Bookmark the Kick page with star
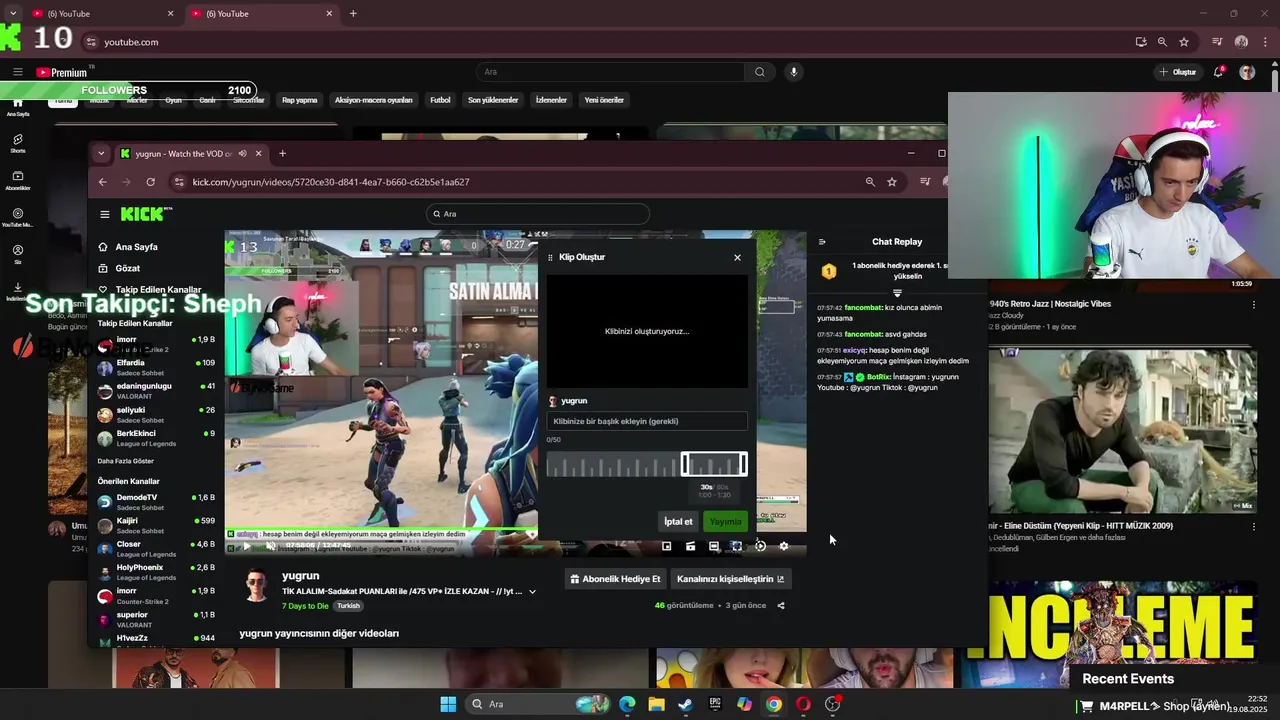Screen dimensions: 1280x720 click(x=892, y=182)
